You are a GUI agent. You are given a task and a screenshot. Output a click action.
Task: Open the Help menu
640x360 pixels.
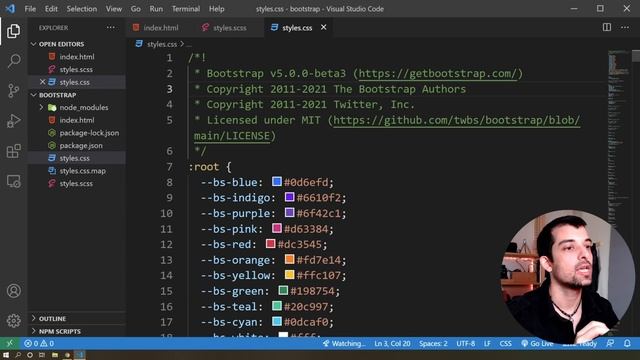point(217,9)
